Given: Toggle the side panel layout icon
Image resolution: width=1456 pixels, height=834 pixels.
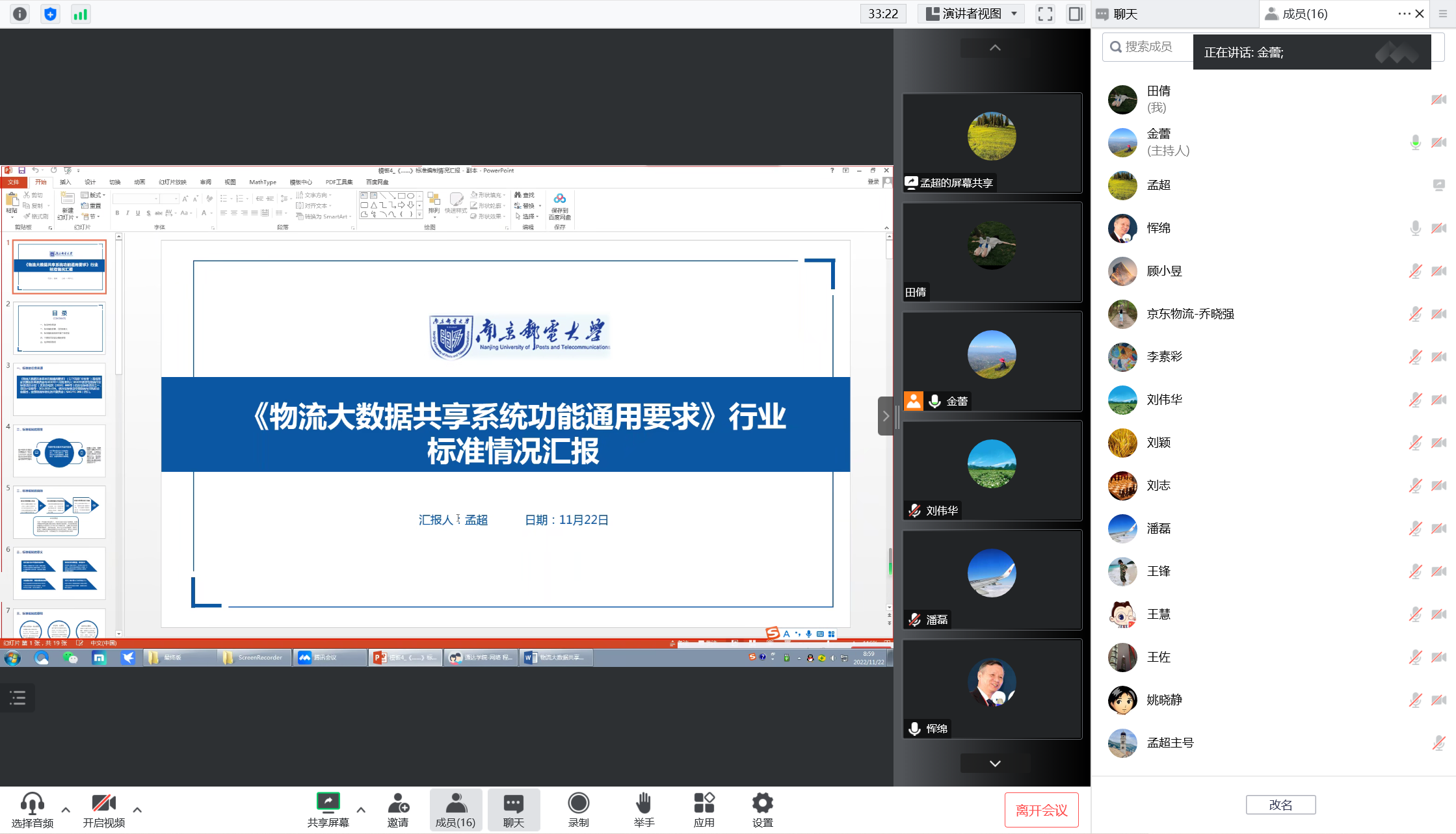Looking at the screenshot, I should tap(1076, 14).
